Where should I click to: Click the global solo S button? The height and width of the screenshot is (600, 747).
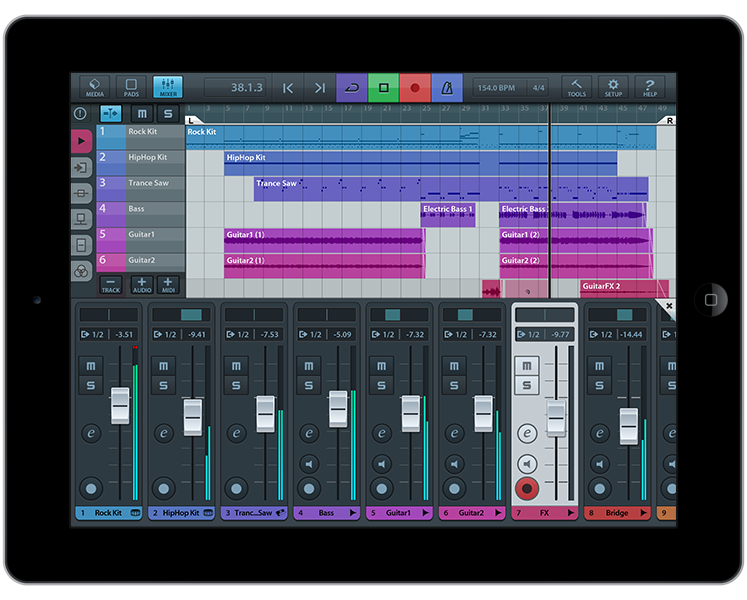point(168,113)
